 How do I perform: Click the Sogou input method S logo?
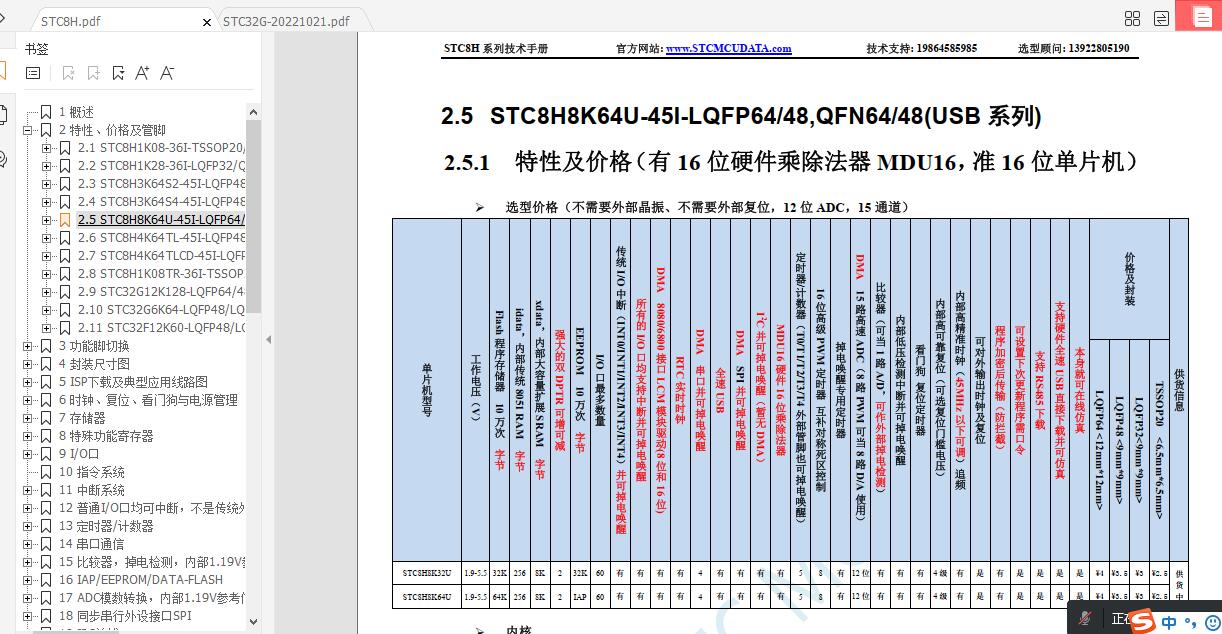(x=1143, y=622)
